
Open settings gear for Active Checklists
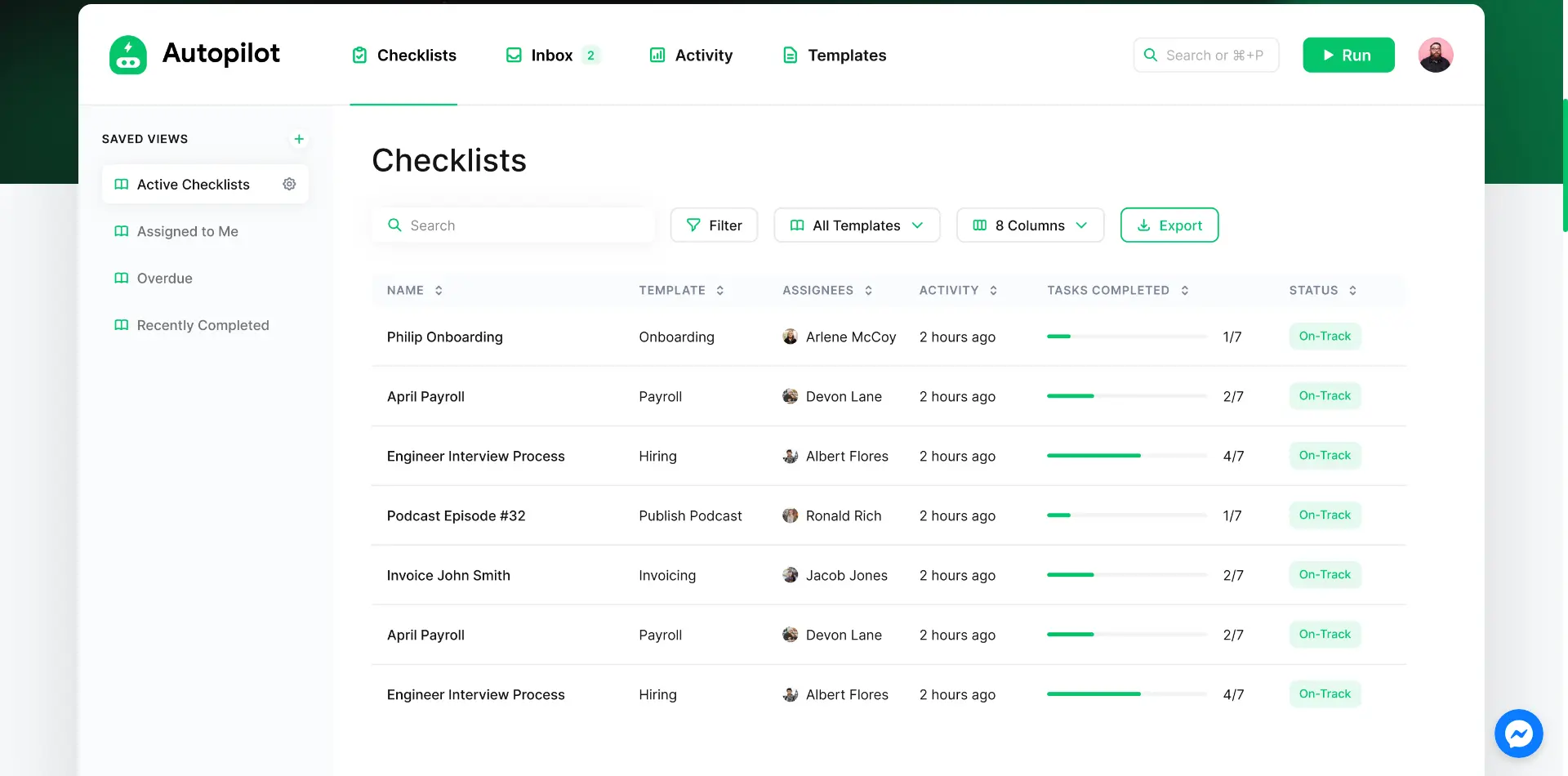pyautogui.click(x=289, y=185)
